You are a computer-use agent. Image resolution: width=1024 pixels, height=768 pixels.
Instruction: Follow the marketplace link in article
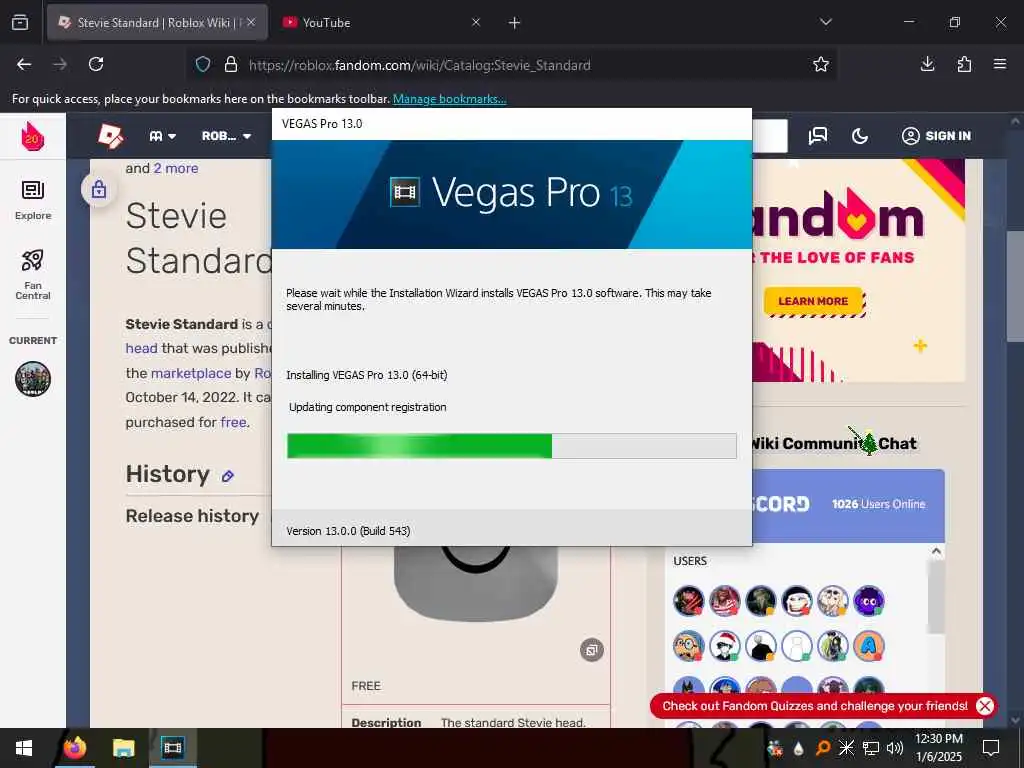click(191, 373)
